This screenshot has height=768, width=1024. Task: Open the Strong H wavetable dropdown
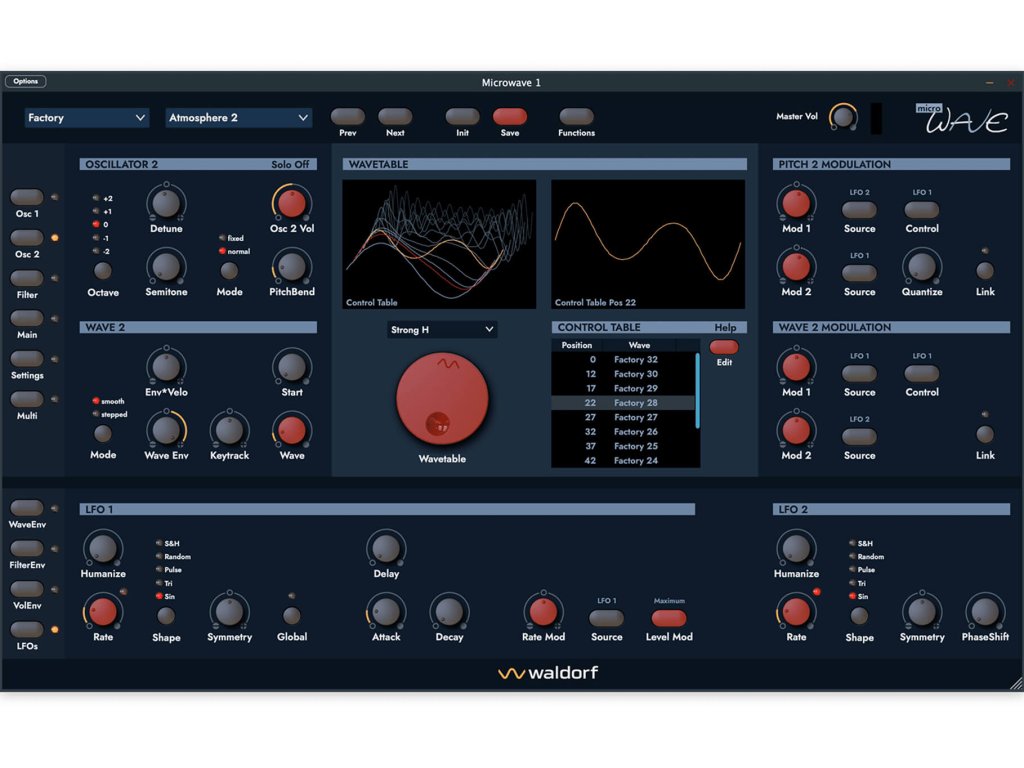[x=441, y=329]
